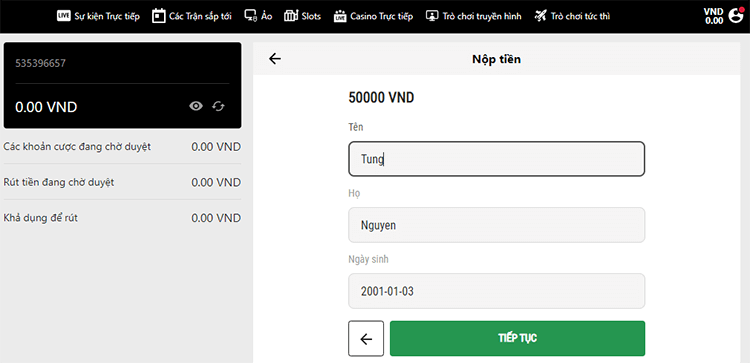750x363 pixels.
Task: Click the virtual sports monitor icon
Action: [x=251, y=16]
